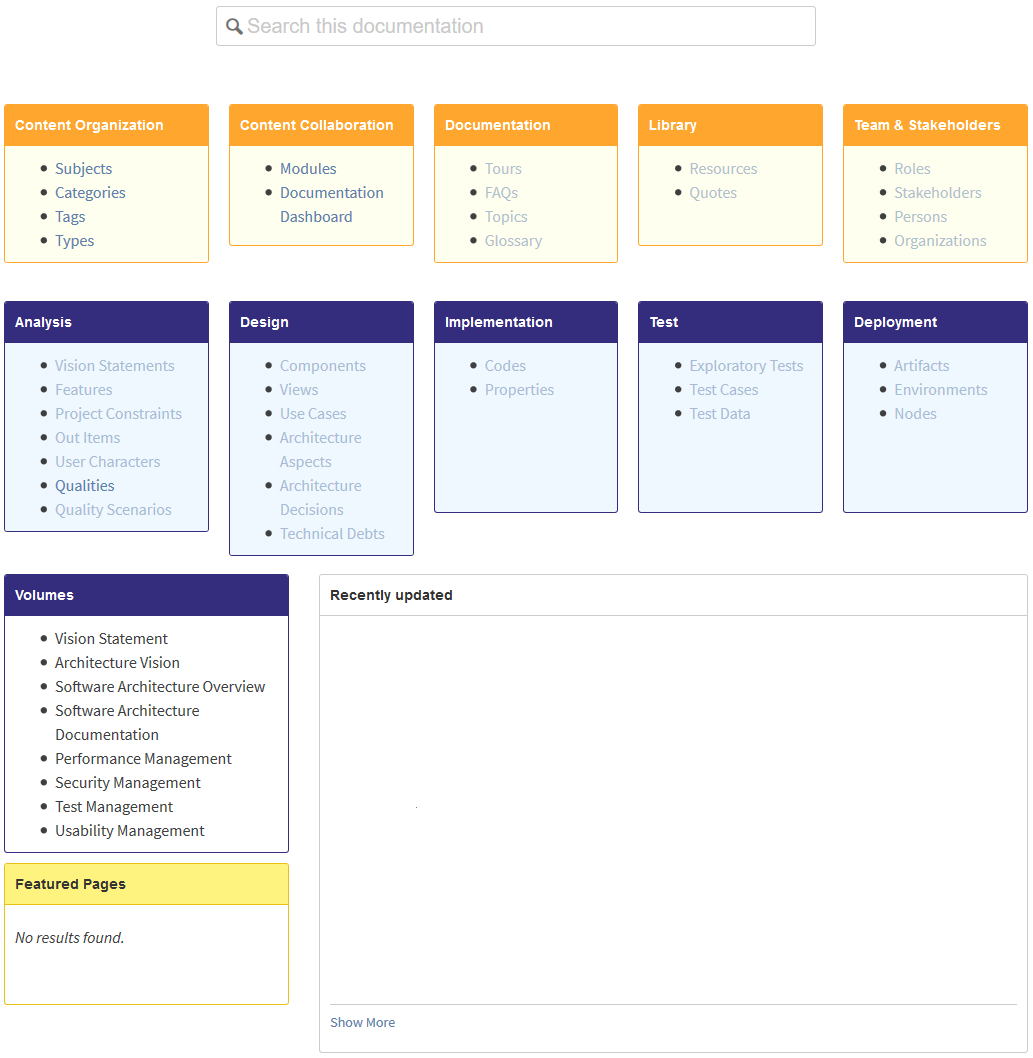Open the Security Management volume

[x=128, y=782]
